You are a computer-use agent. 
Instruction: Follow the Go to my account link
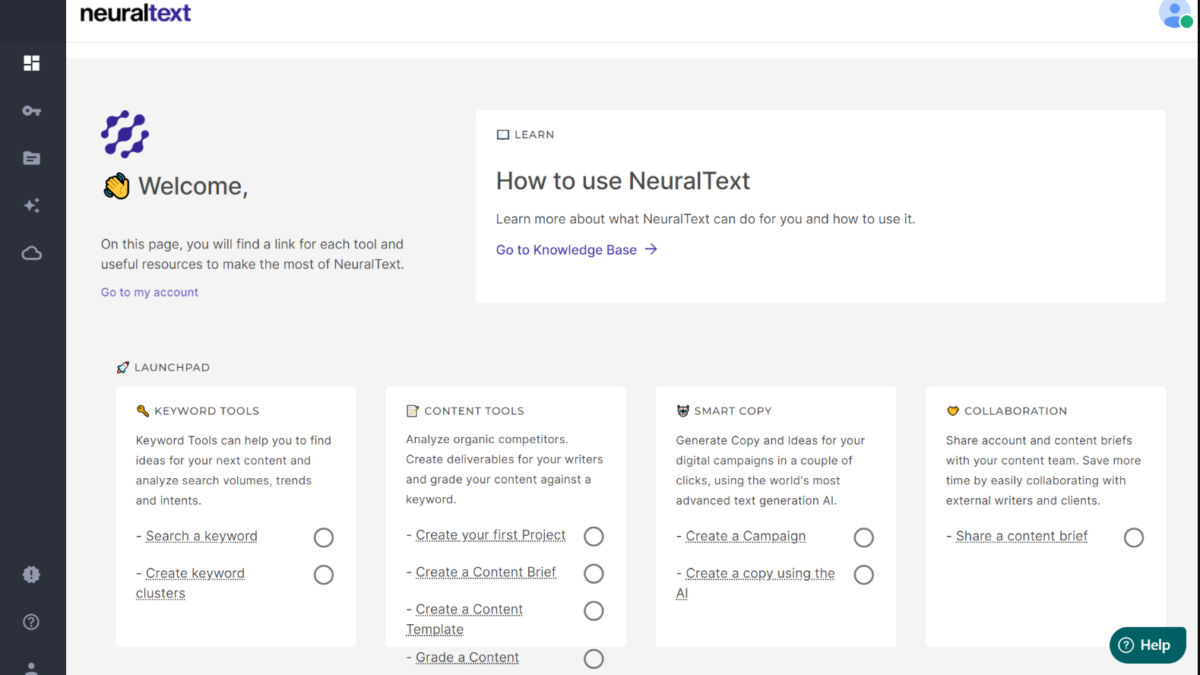pos(150,292)
